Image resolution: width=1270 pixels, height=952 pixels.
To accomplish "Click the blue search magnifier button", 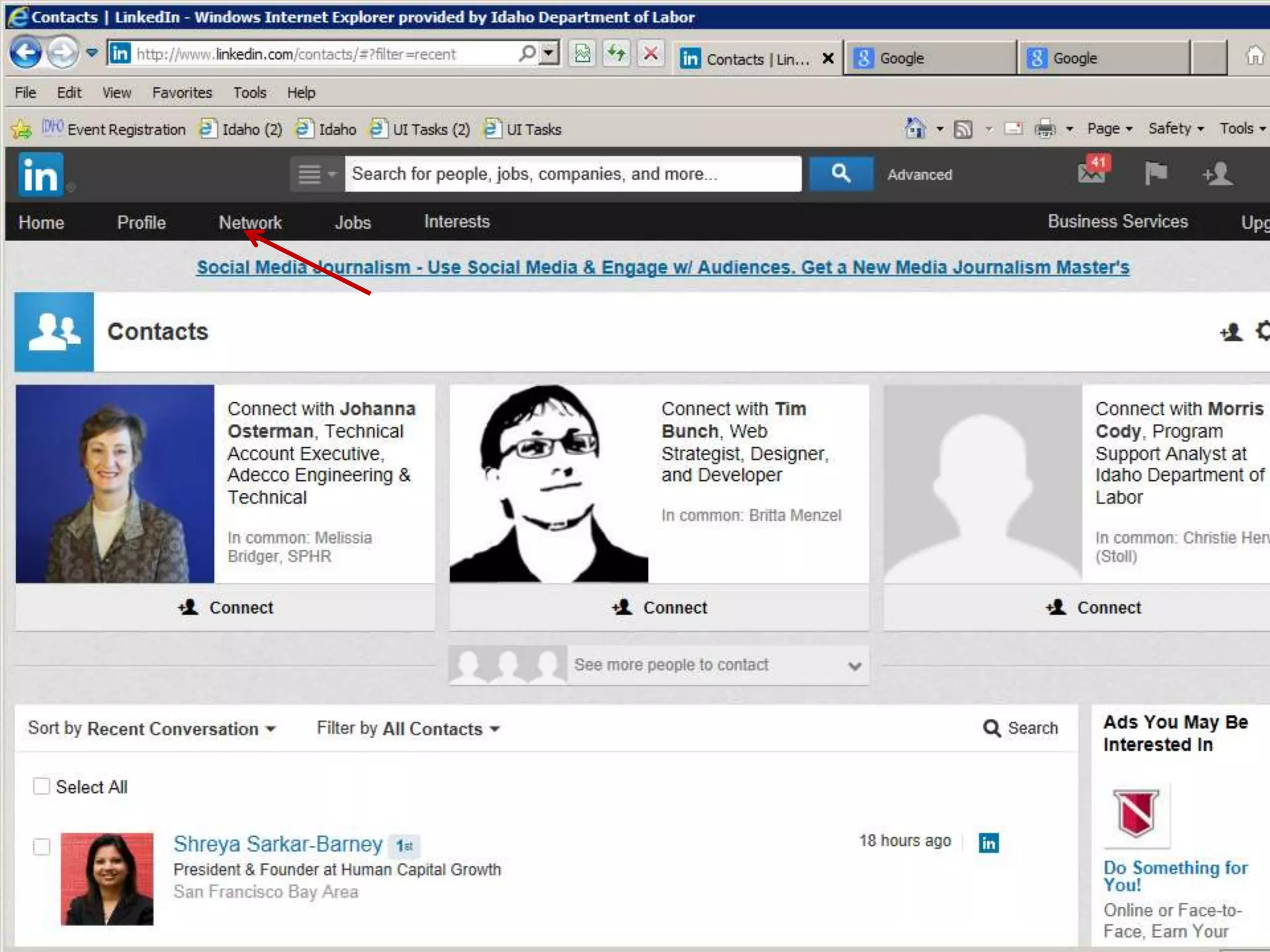I will click(841, 174).
